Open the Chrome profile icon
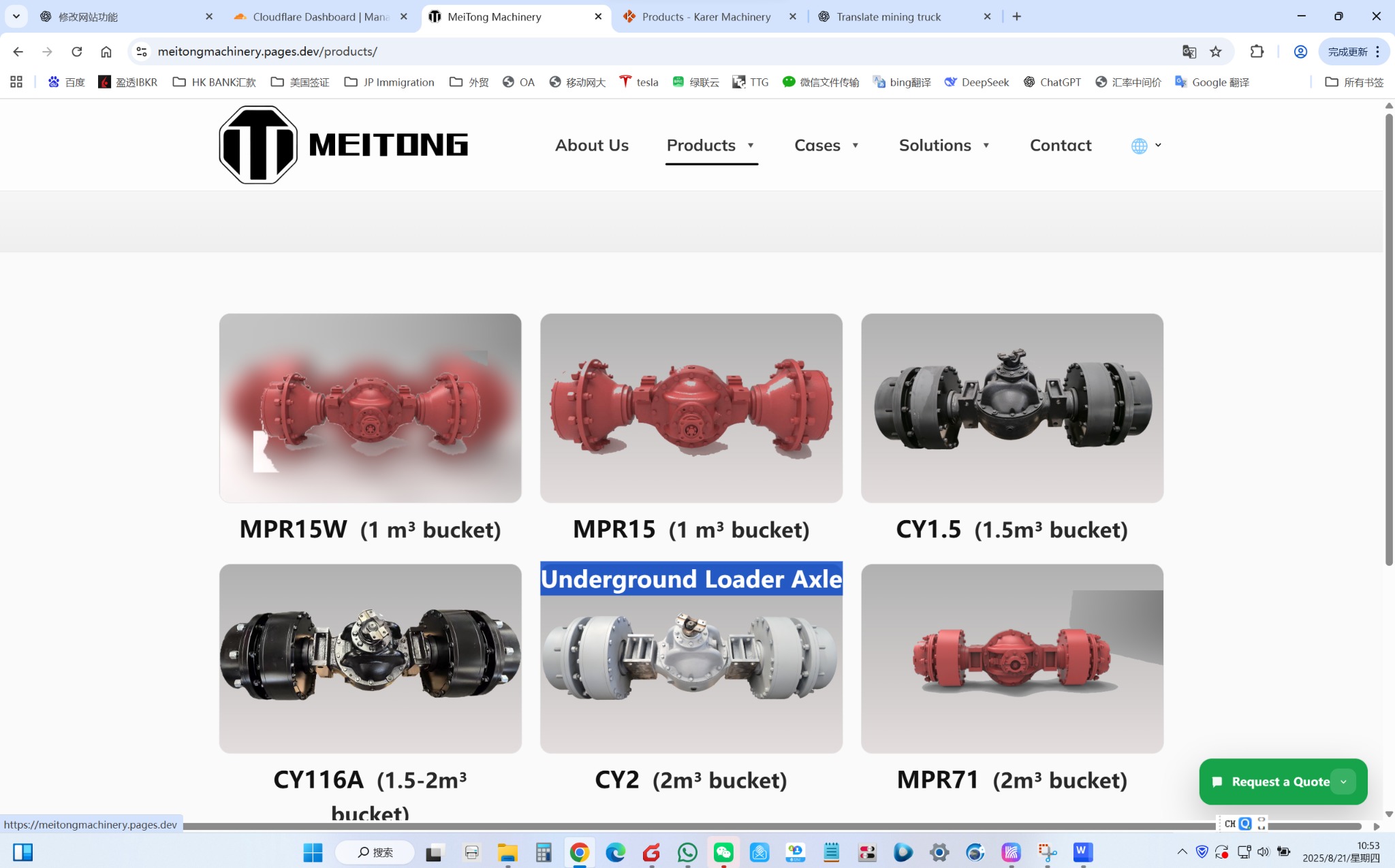The image size is (1395, 868). coord(1300,52)
